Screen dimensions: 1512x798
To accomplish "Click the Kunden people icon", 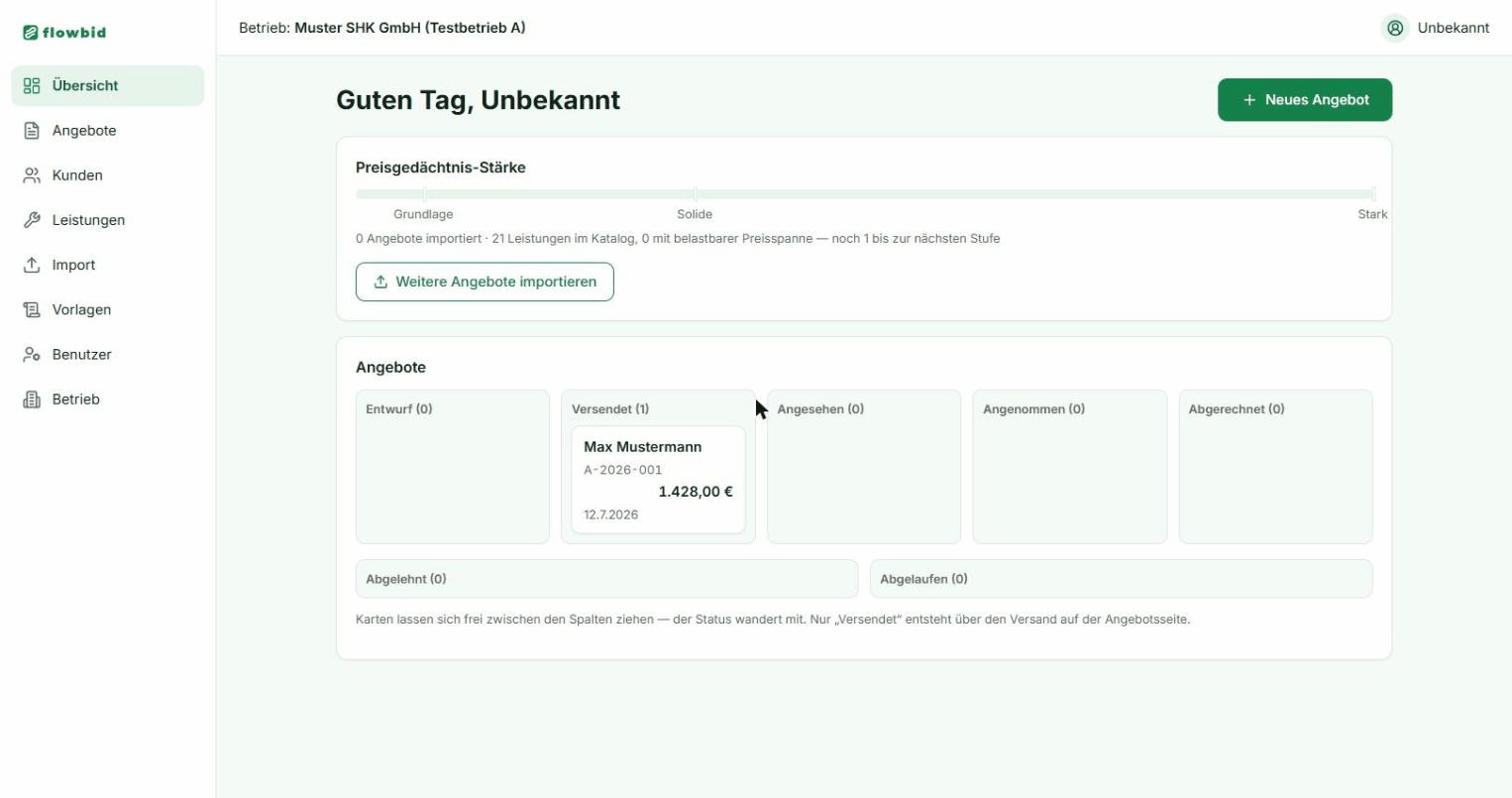I will [32, 175].
